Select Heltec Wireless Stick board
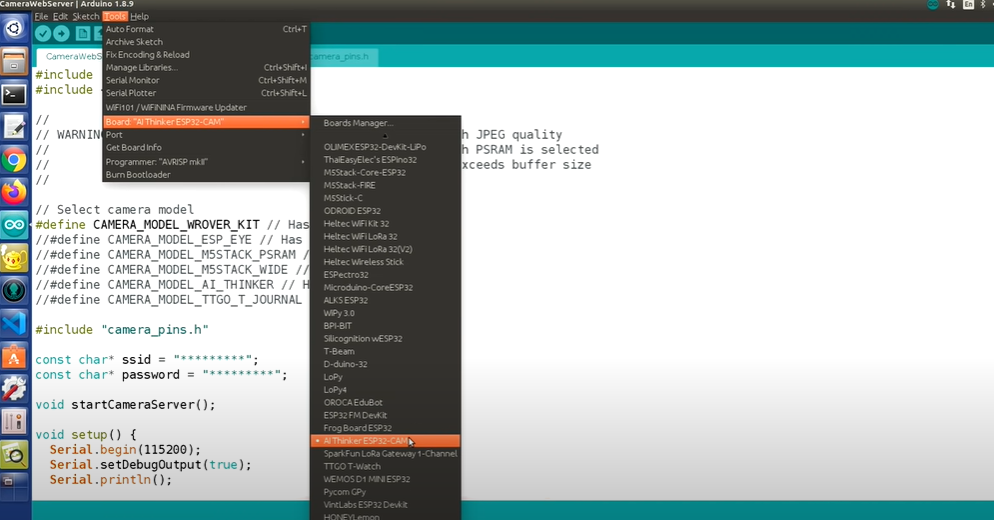 [385, 262]
